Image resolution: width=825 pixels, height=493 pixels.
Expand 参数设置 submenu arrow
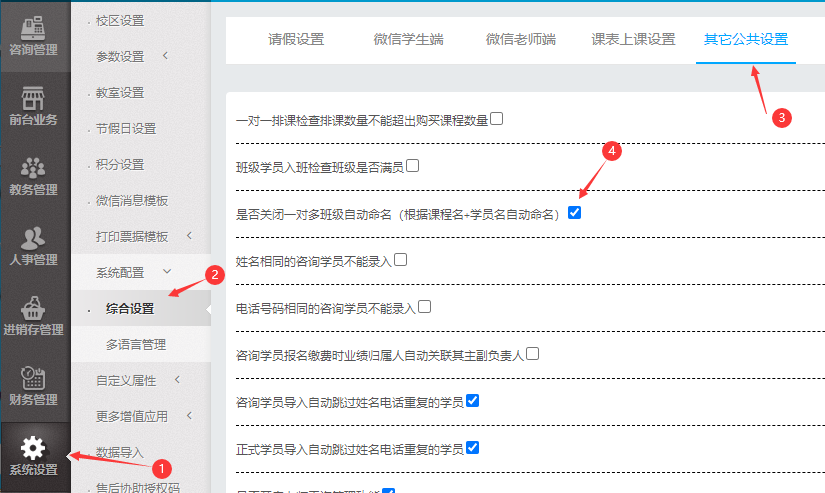coord(165,55)
